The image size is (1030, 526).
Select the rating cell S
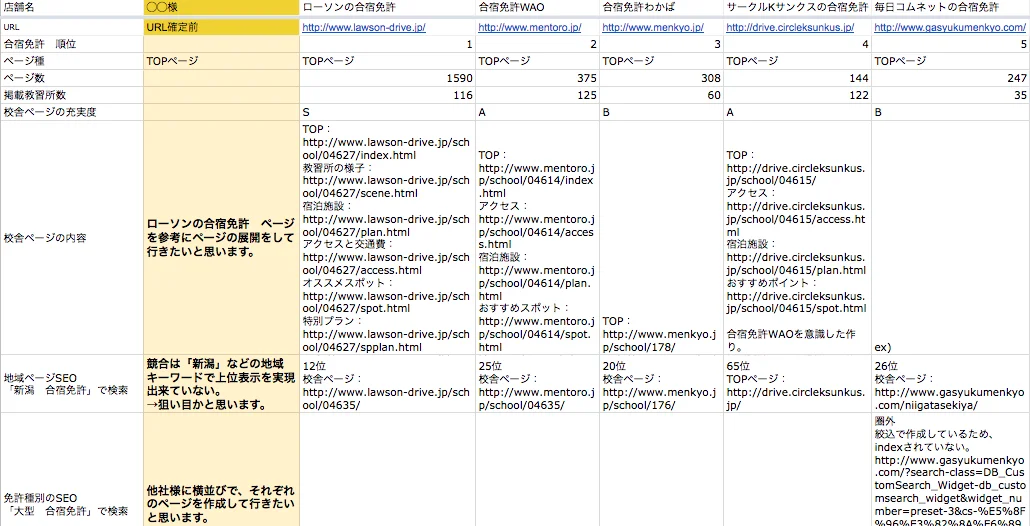[387, 112]
